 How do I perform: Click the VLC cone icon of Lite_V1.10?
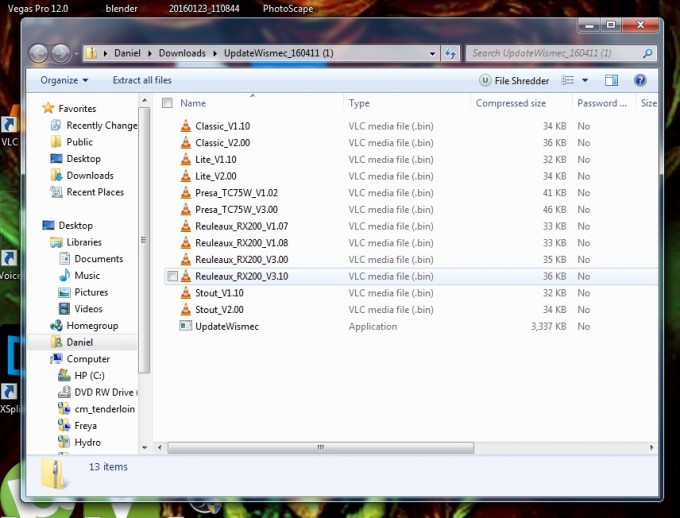coord(186,159)
